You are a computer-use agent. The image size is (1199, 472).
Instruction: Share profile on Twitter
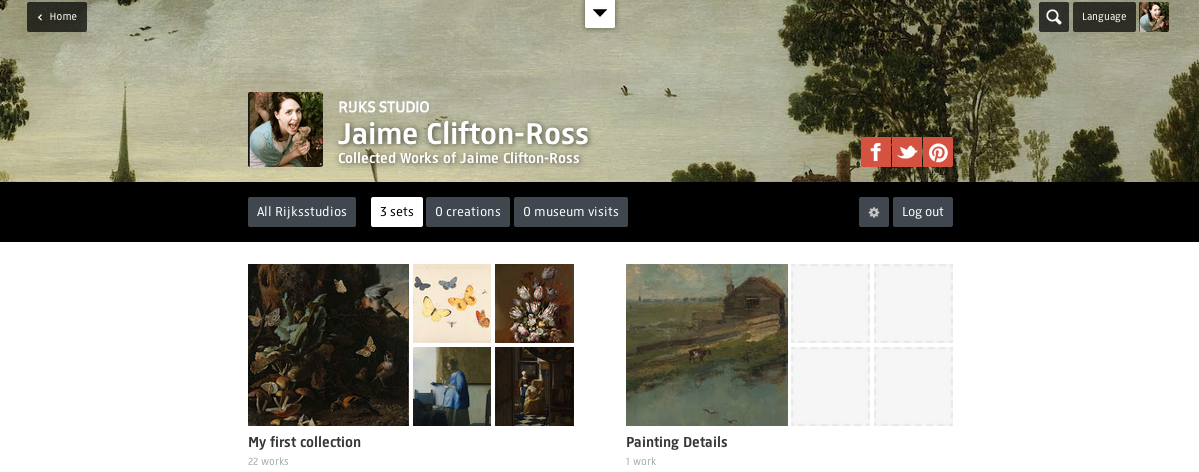(907, 152)
